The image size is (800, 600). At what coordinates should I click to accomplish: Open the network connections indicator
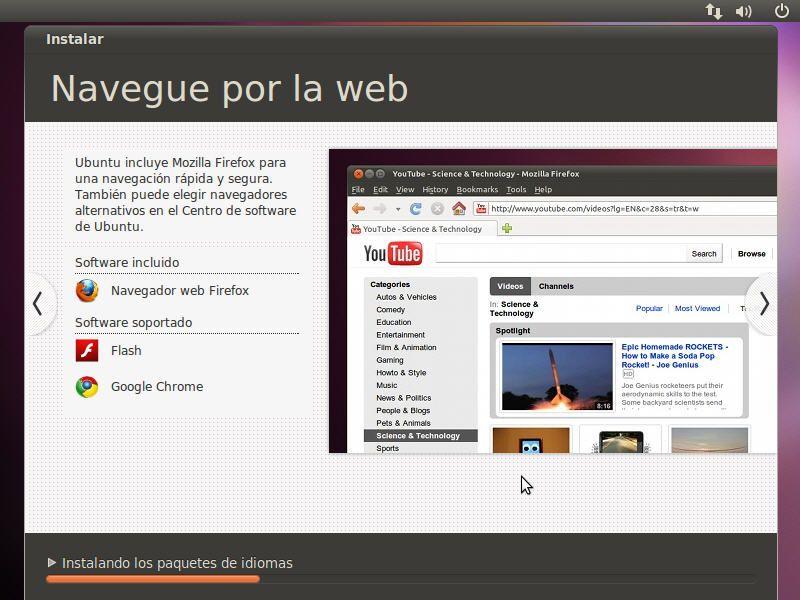pyautogui.click(x=713, y=11)
